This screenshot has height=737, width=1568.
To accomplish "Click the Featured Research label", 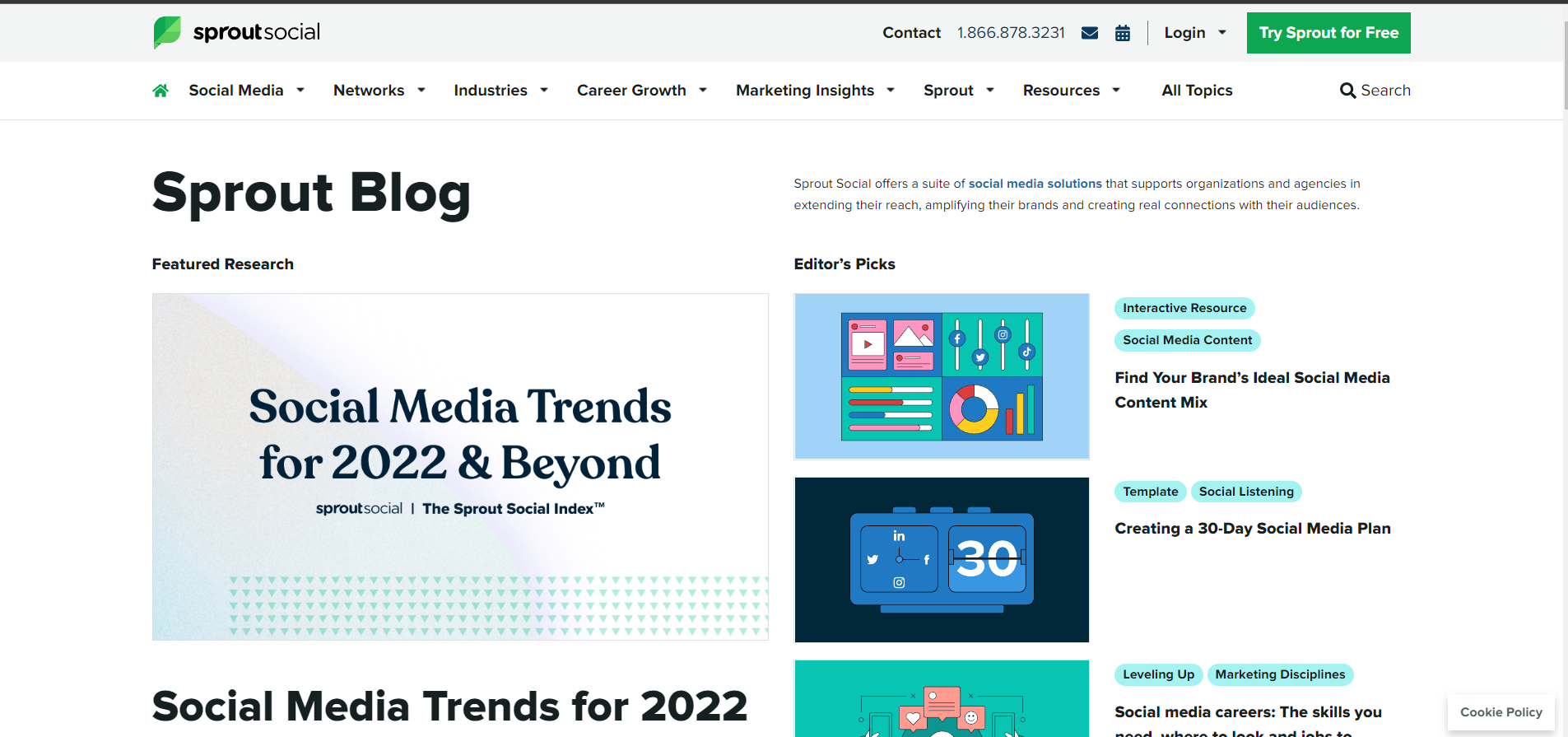I will pos(223,264).
